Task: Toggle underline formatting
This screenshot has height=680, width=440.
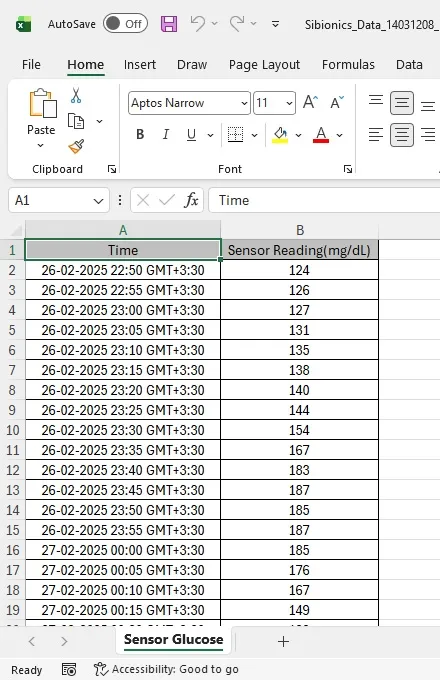Action: click(191, 135)
